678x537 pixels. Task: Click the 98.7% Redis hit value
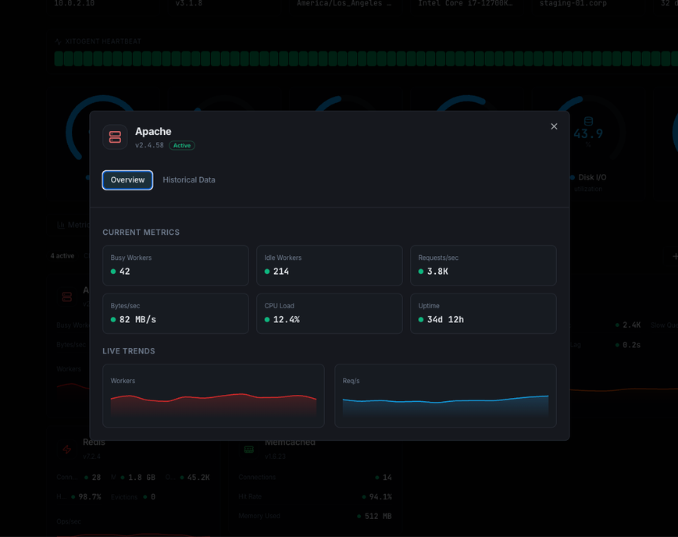click(90, 497)
